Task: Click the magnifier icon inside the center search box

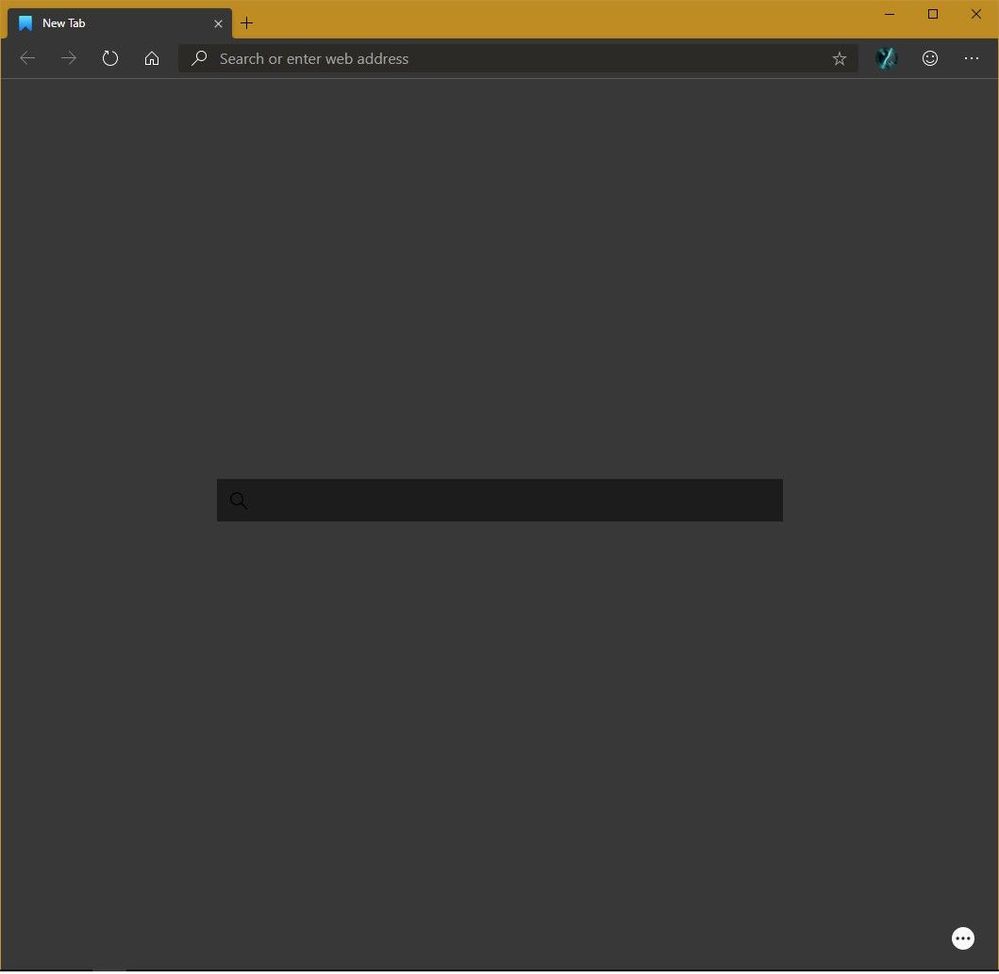Action: click(238, 500)
